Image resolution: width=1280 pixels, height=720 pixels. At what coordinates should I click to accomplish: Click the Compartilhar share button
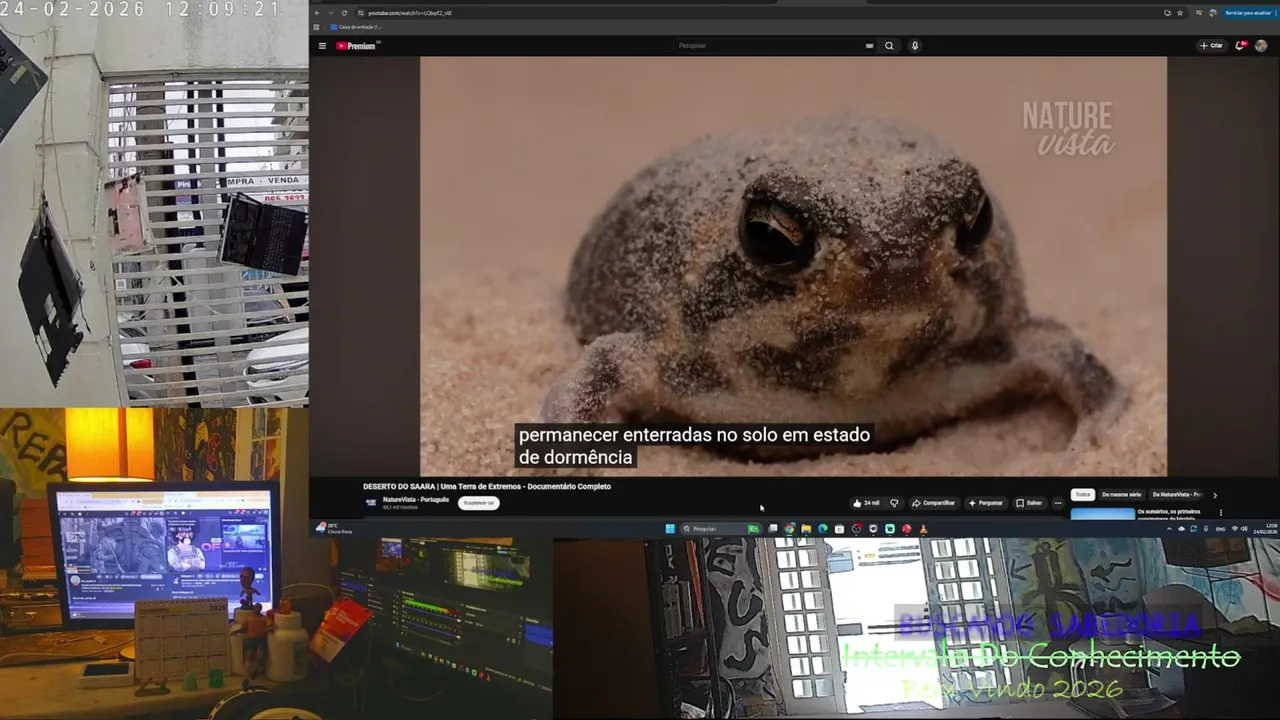934,503
